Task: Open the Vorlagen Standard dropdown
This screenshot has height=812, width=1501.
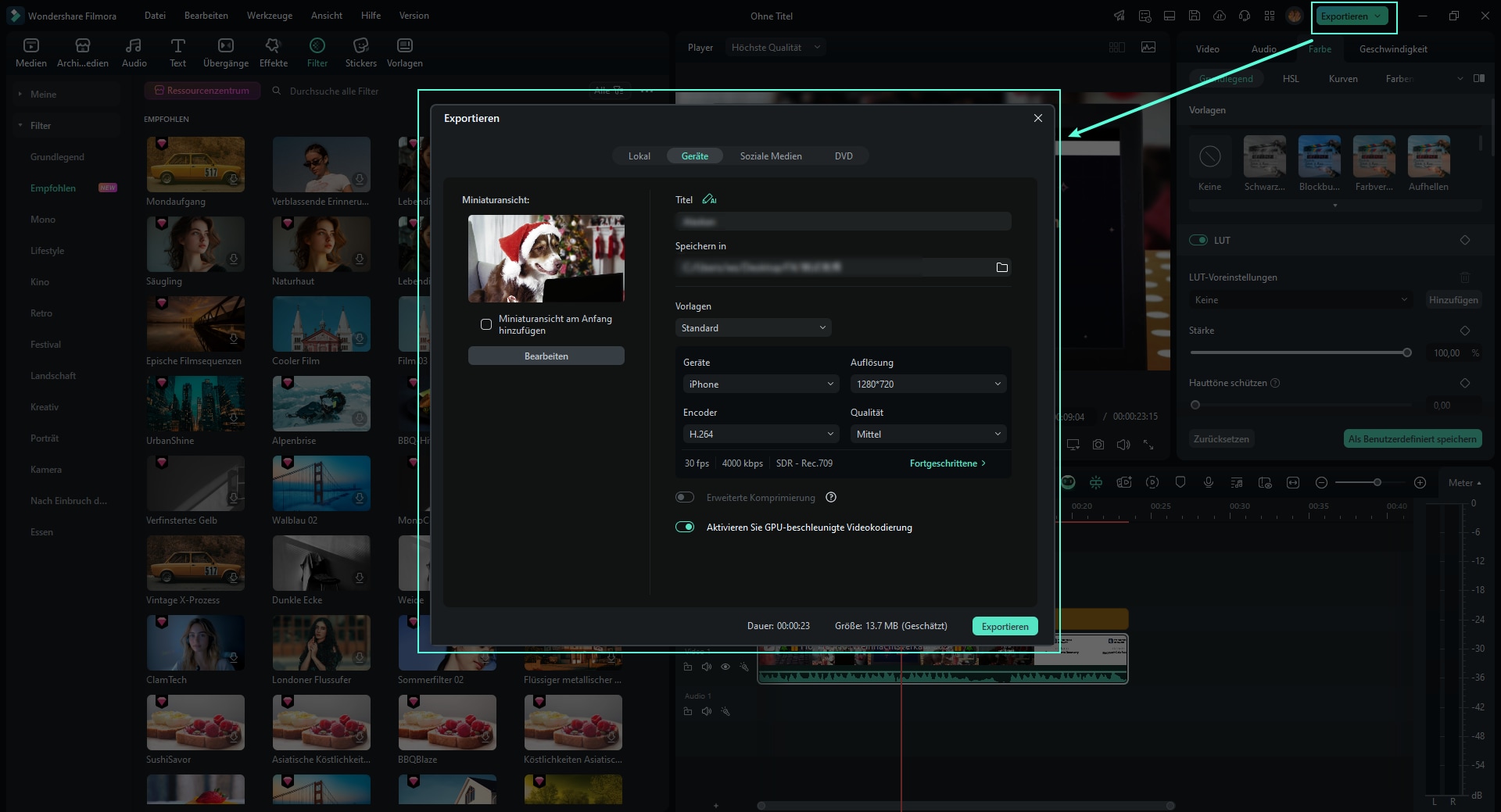Action: click(x=753, y=327)
